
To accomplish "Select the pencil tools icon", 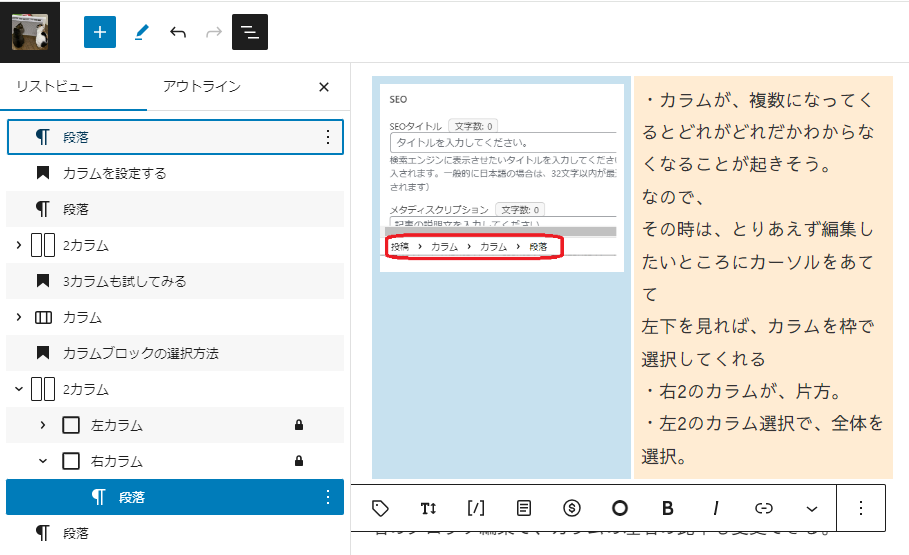I will [140, 32].
